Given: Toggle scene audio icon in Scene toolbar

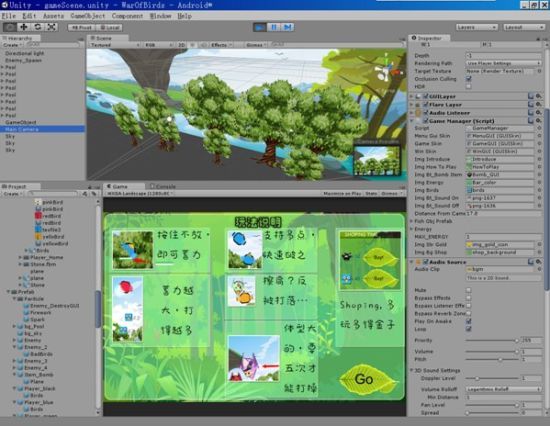Looking at the screenshot, I should (x=203, y=45).
